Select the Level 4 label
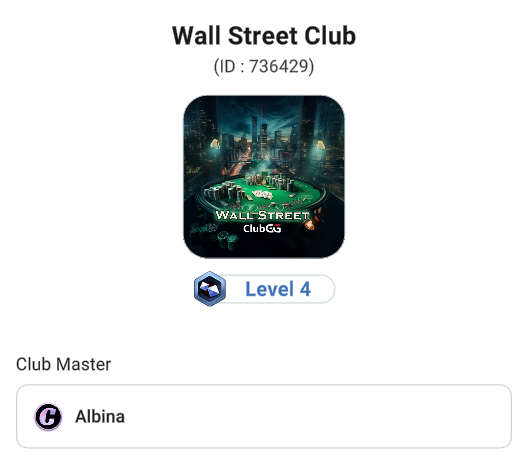The height and width of the screenshot is (463, 528). point(278,289)
